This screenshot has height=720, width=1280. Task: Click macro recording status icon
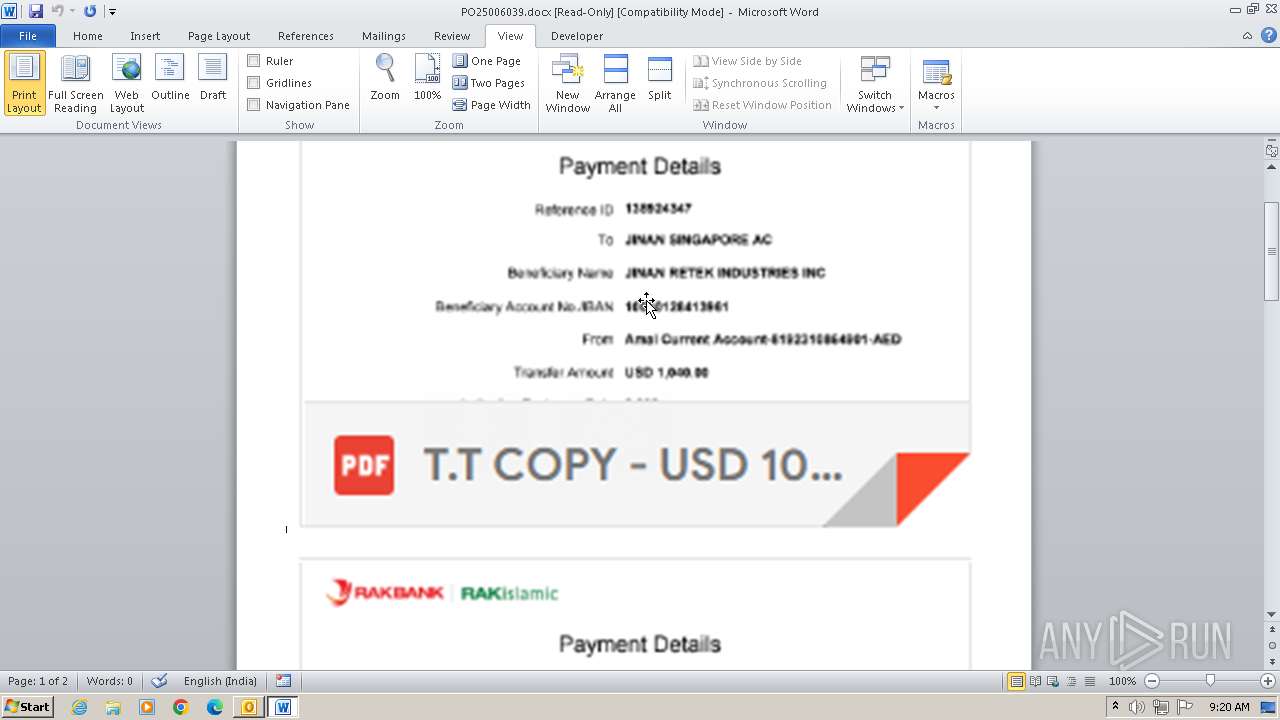click(x=284, y=681)
